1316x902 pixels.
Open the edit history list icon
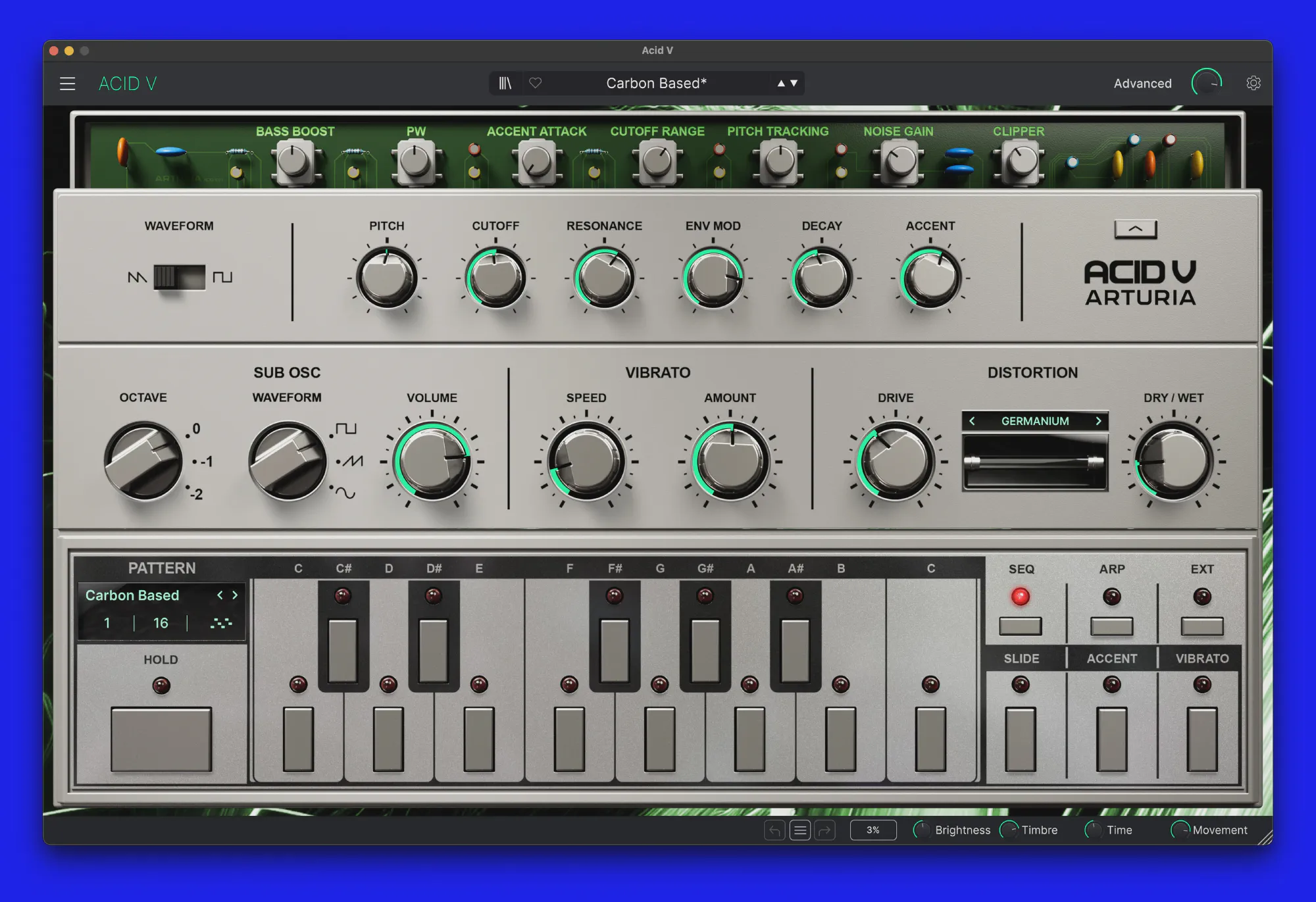point(799,830)
